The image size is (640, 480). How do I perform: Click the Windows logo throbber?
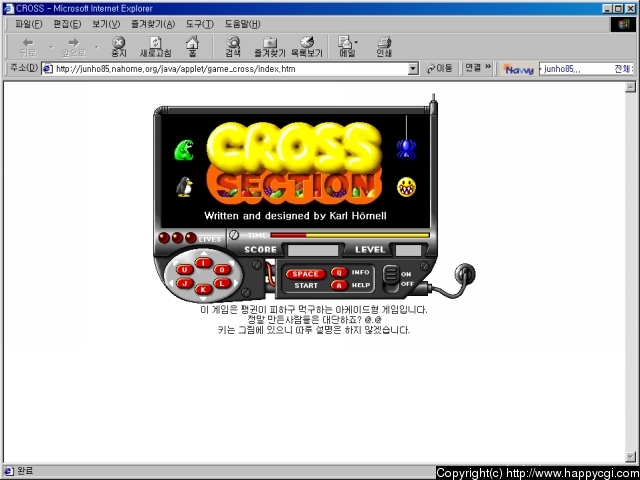point(623,24)
